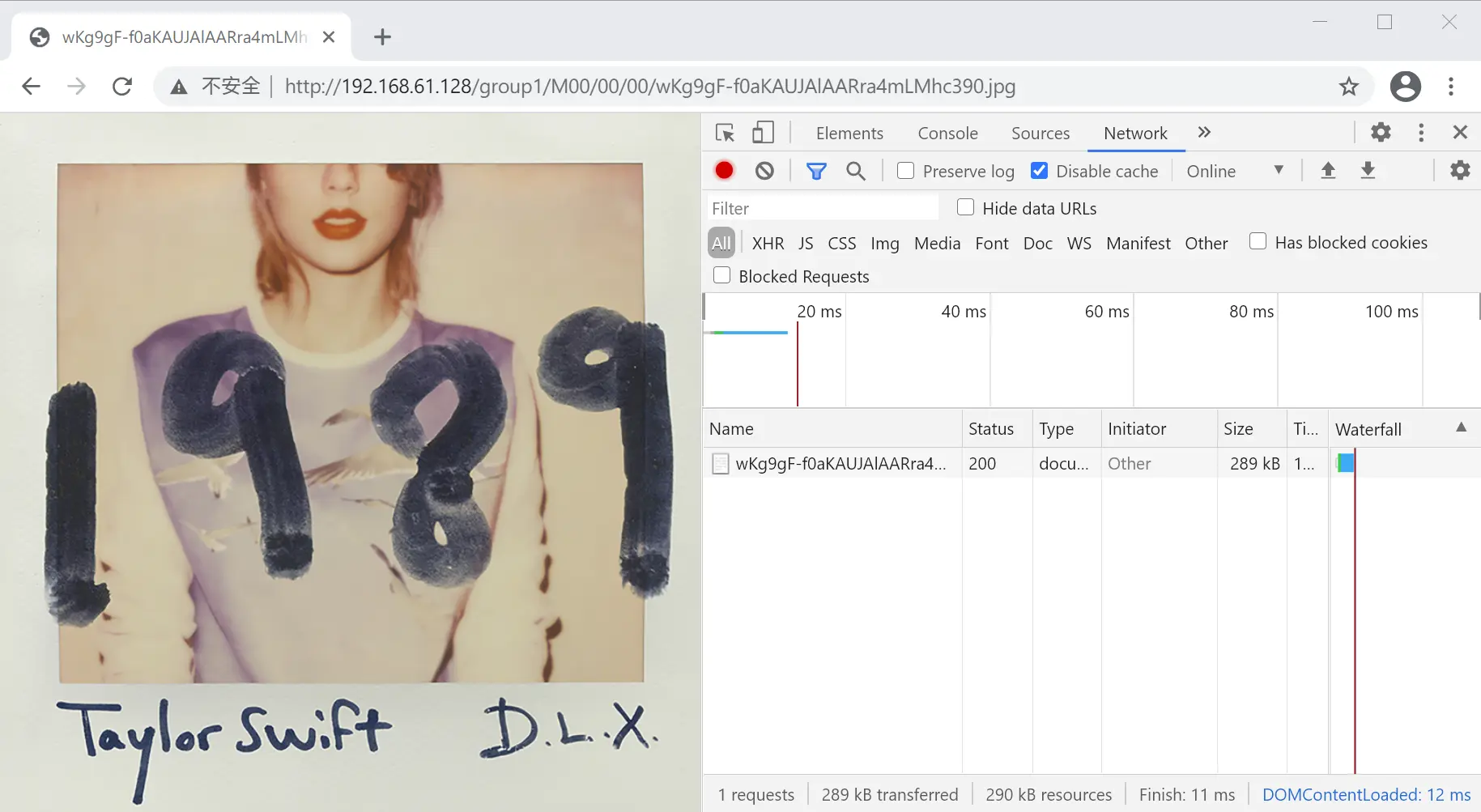
Task: Click the network Filter text field
Action: click(x=822, y=209)
